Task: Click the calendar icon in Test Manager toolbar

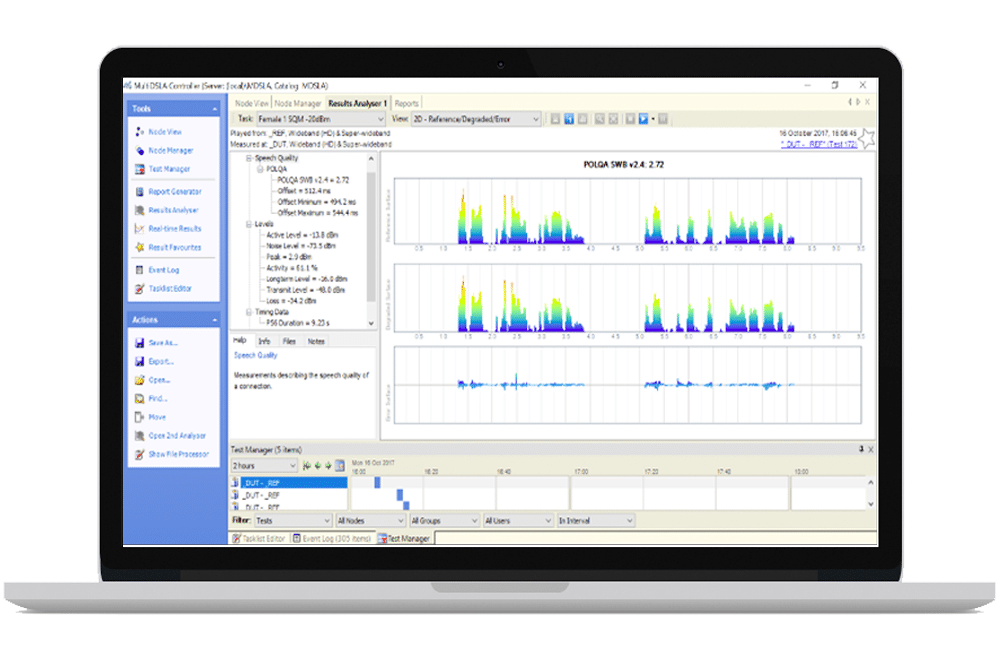Action: coord(340,466)
